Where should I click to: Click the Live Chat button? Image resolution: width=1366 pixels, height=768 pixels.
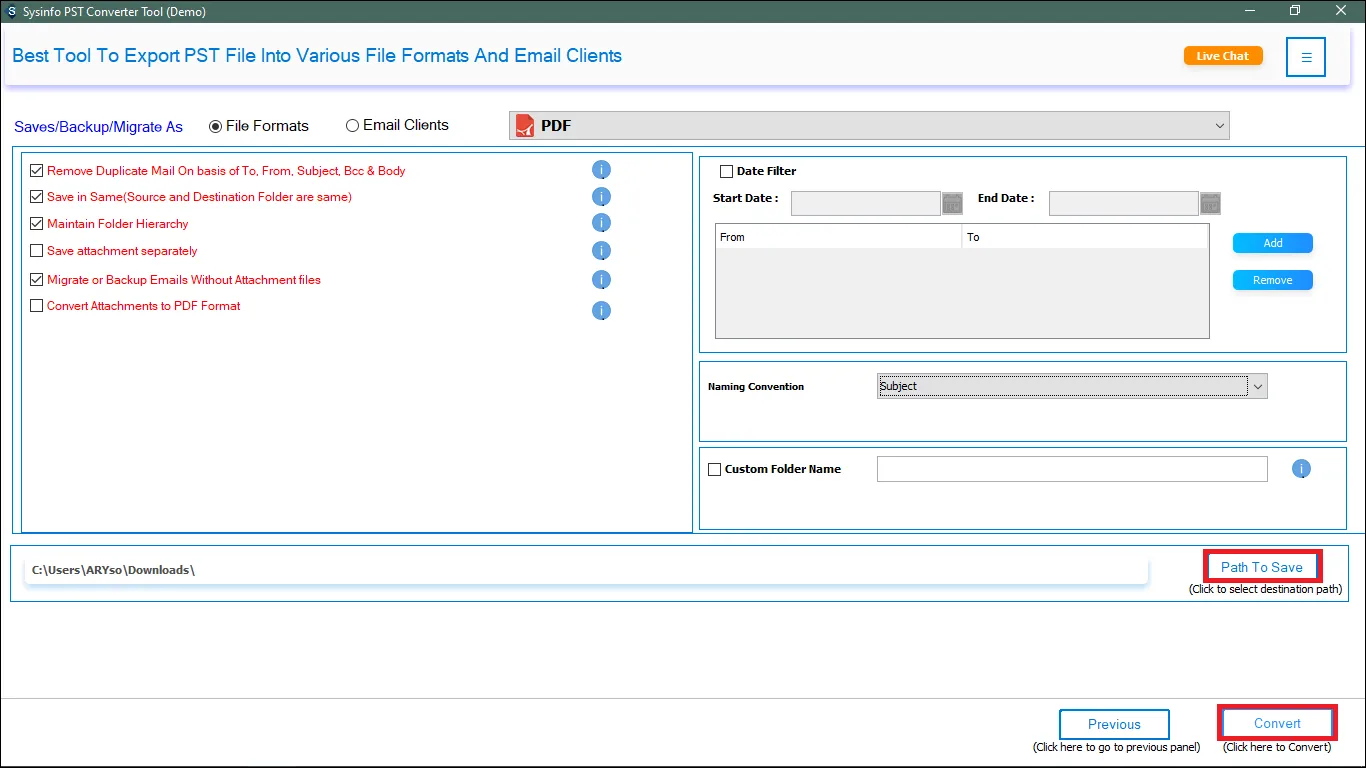(x=1222, y=56)
